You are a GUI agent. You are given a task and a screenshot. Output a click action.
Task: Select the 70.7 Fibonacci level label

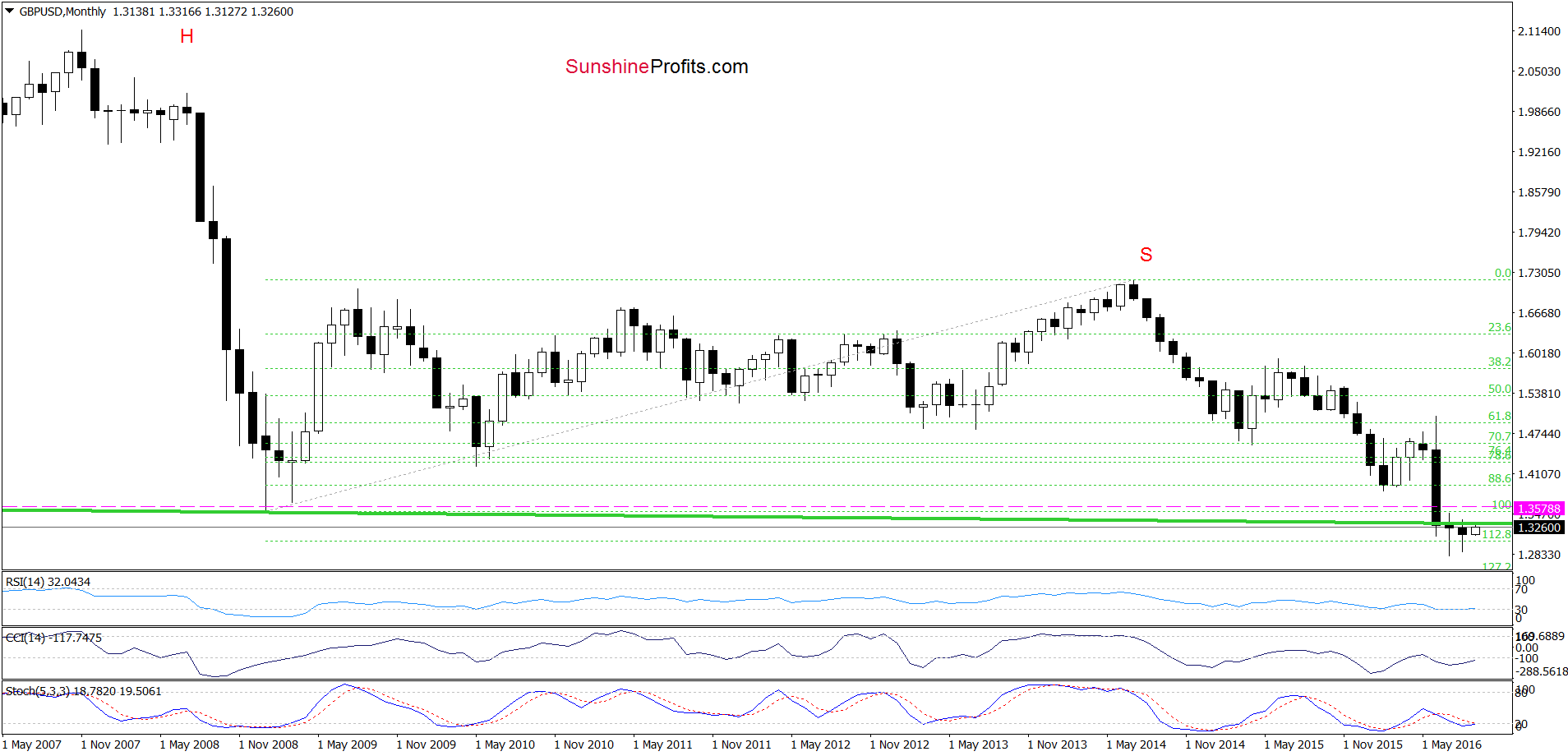click(x=1499, y=436)
